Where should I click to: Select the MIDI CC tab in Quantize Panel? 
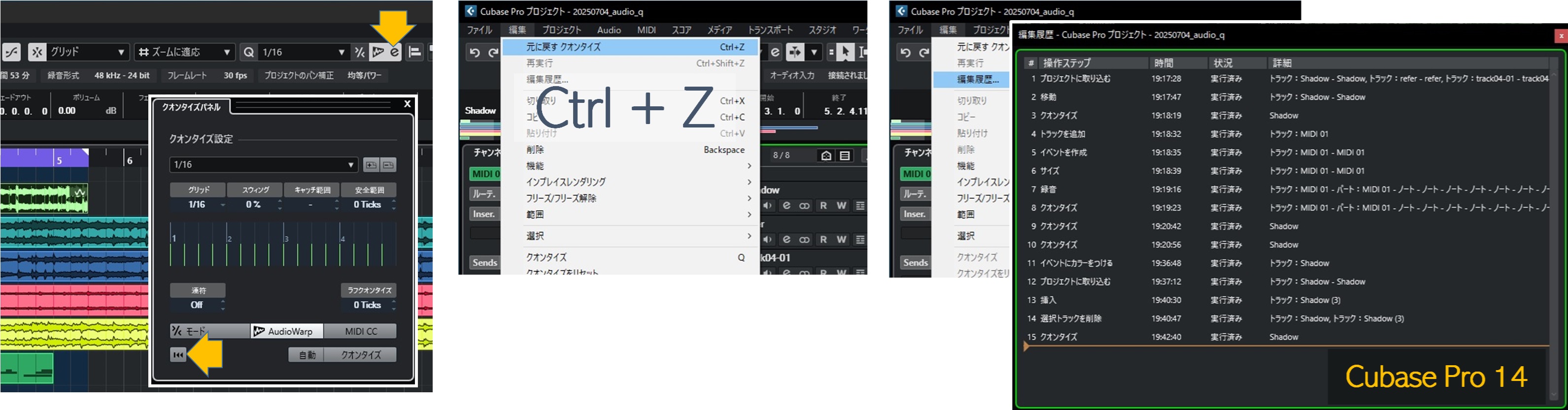click(360, 331)
